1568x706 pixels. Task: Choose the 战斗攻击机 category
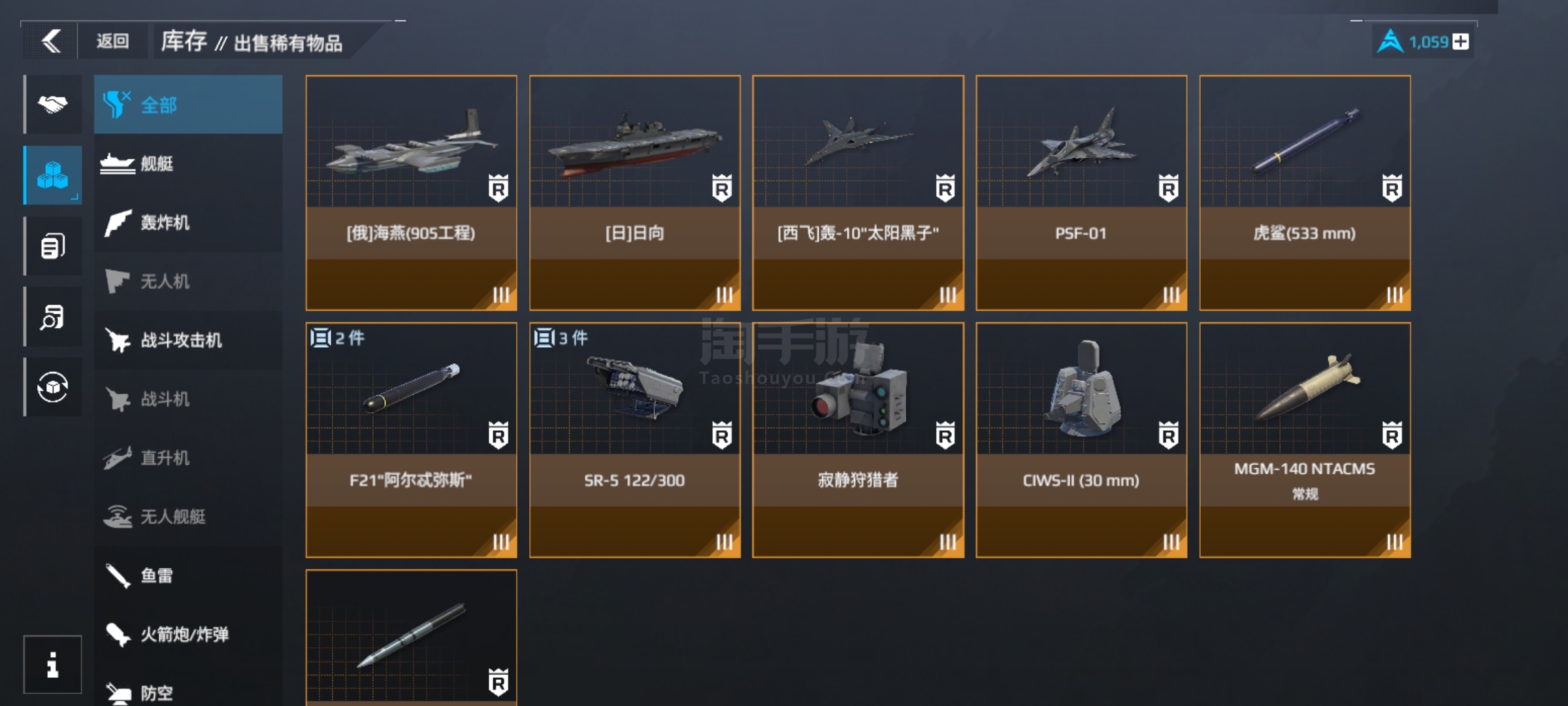click(x=188, y=340)
